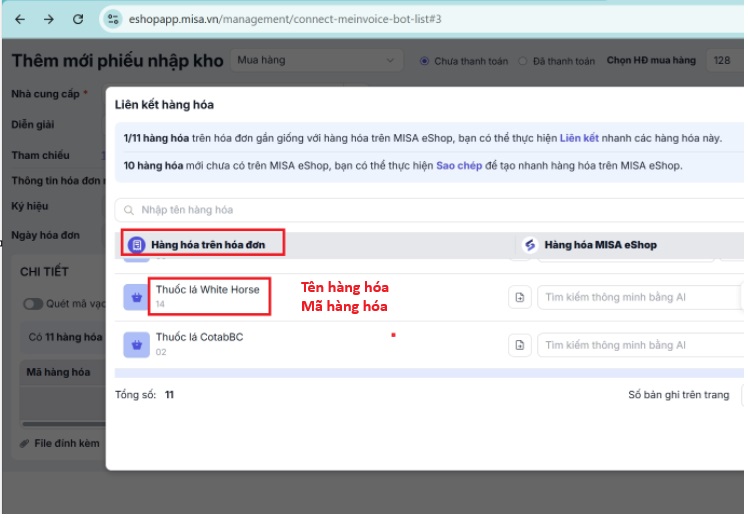The width and height of the screenshot is (748, 518).
Task: Click the Ngày hóa đơn field label
Action: click(45, 235)
